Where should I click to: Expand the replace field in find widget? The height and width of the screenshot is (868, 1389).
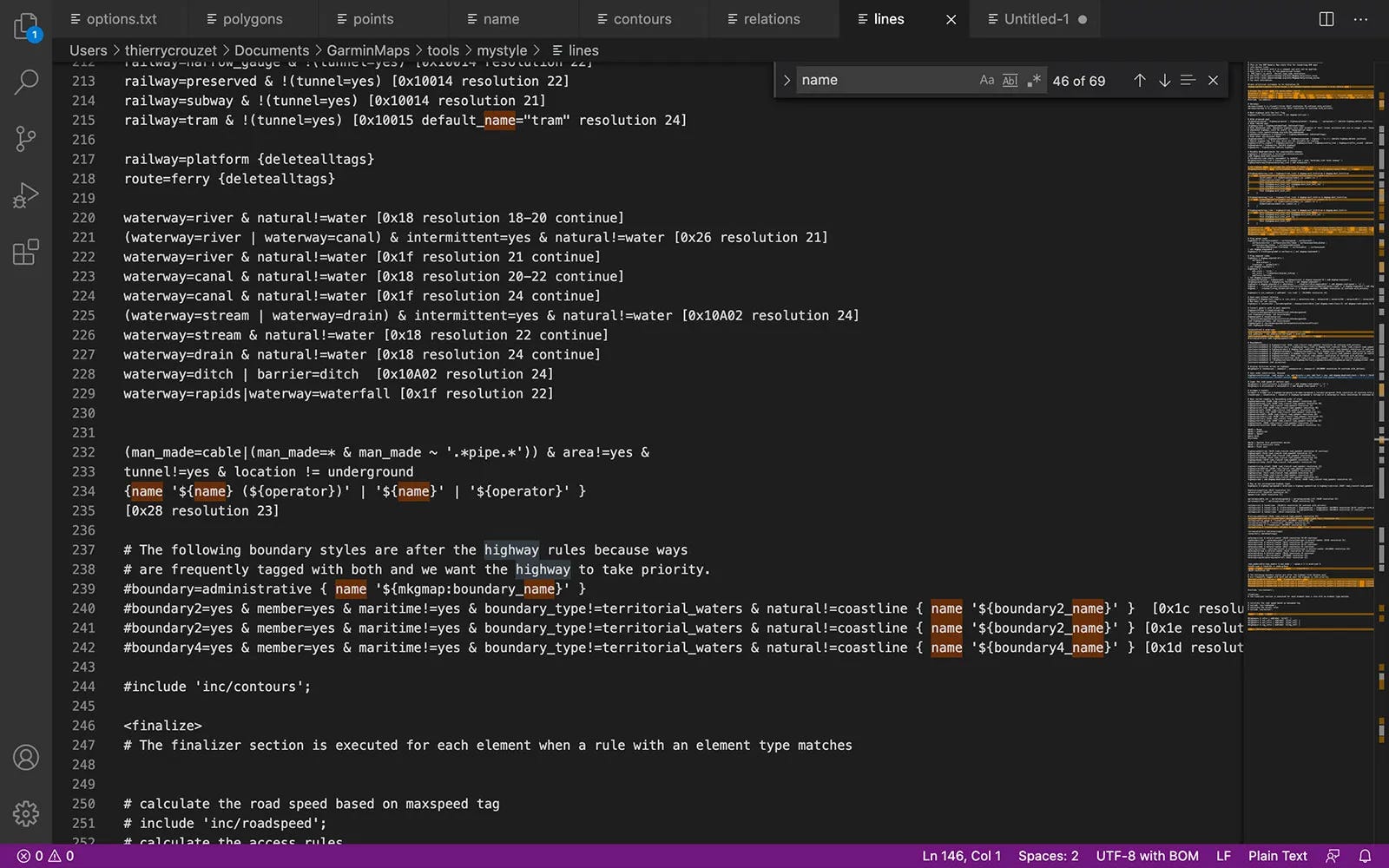[x=787, y=80]
